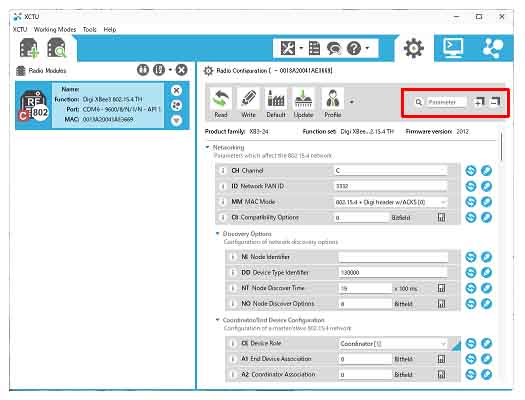
Task: Write CH Channel parameter
Action: 486,171
